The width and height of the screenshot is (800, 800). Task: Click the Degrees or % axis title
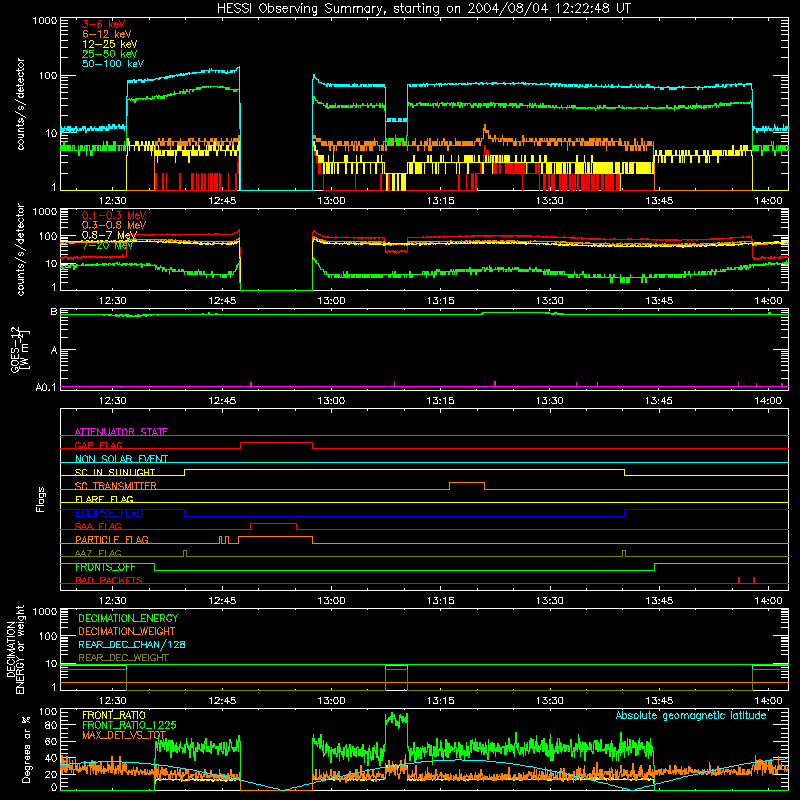pos(26,749)
